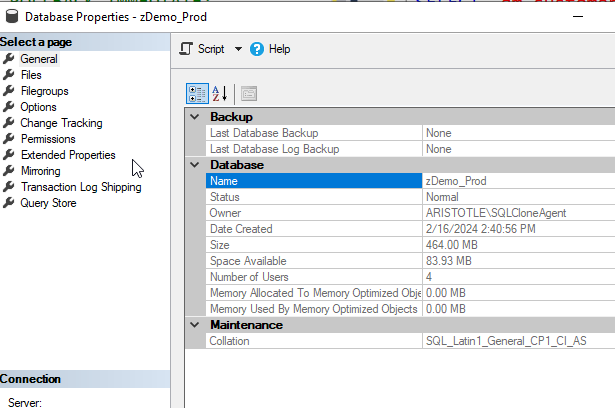This screenshot has height=408, width=615.
Task: Collapse the Maintenance category section
Action: point(194,325)
